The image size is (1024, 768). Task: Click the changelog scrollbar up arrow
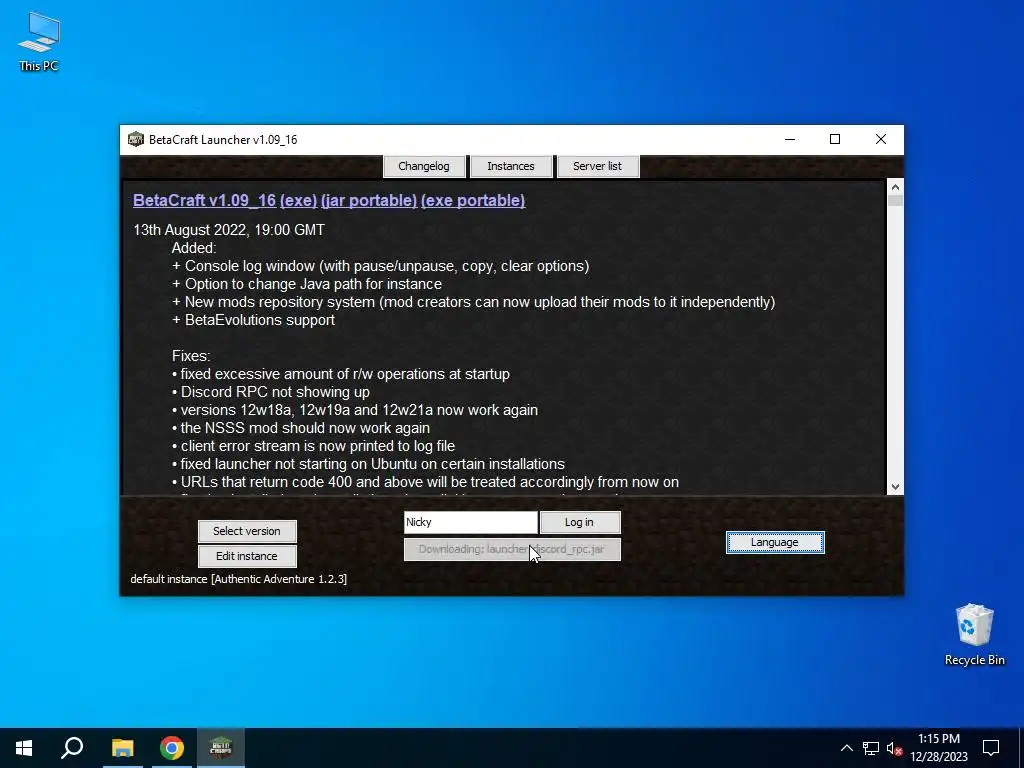tap(895, 187)
